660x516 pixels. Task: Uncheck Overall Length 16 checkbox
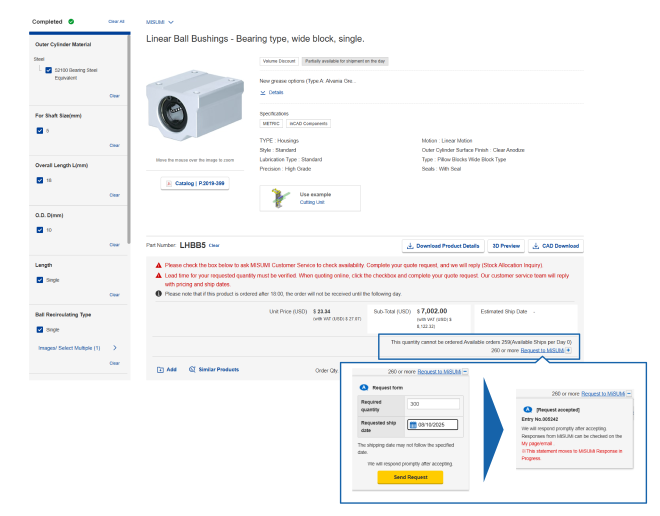tap(38, 180)
